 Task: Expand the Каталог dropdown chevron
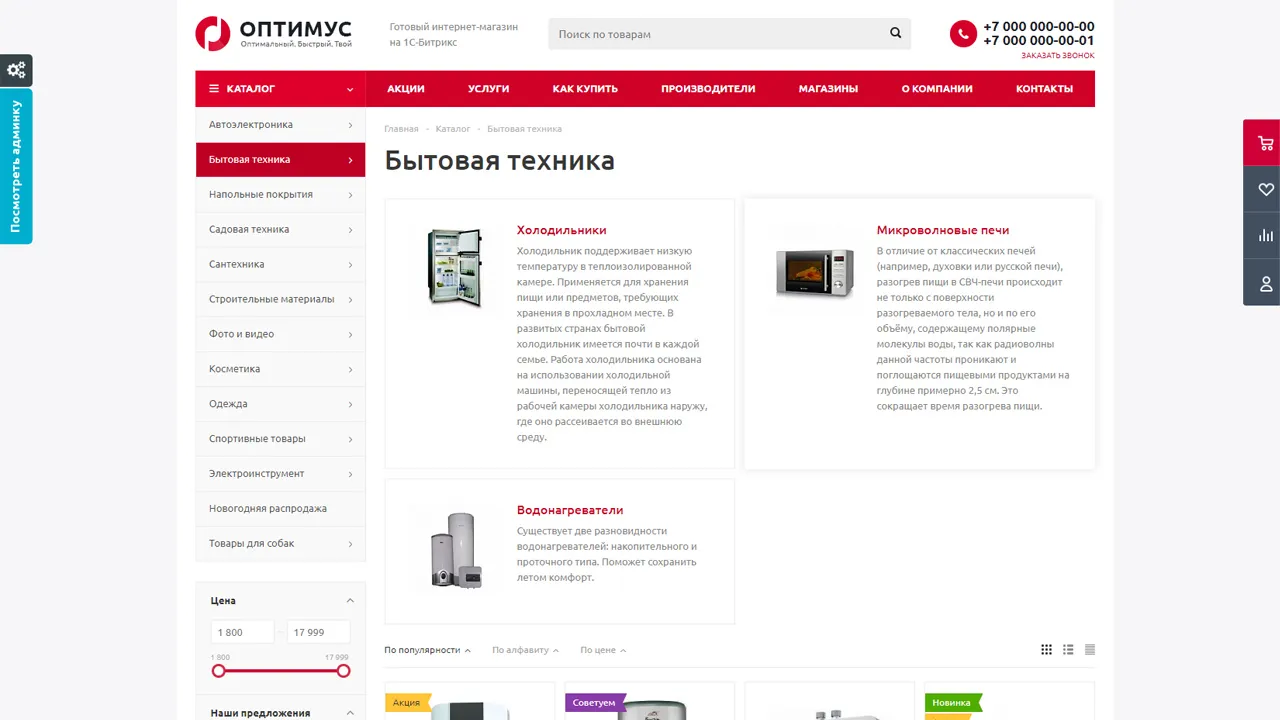[350, 89]
